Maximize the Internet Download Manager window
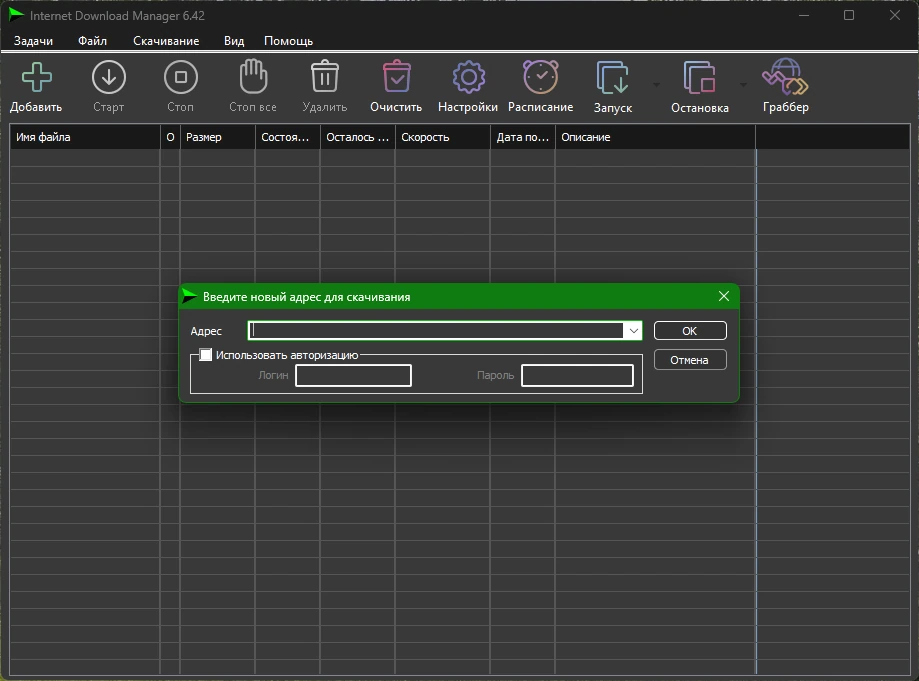Image resolution: width=919 pixels, height=681 pixels. pos(849,15)
